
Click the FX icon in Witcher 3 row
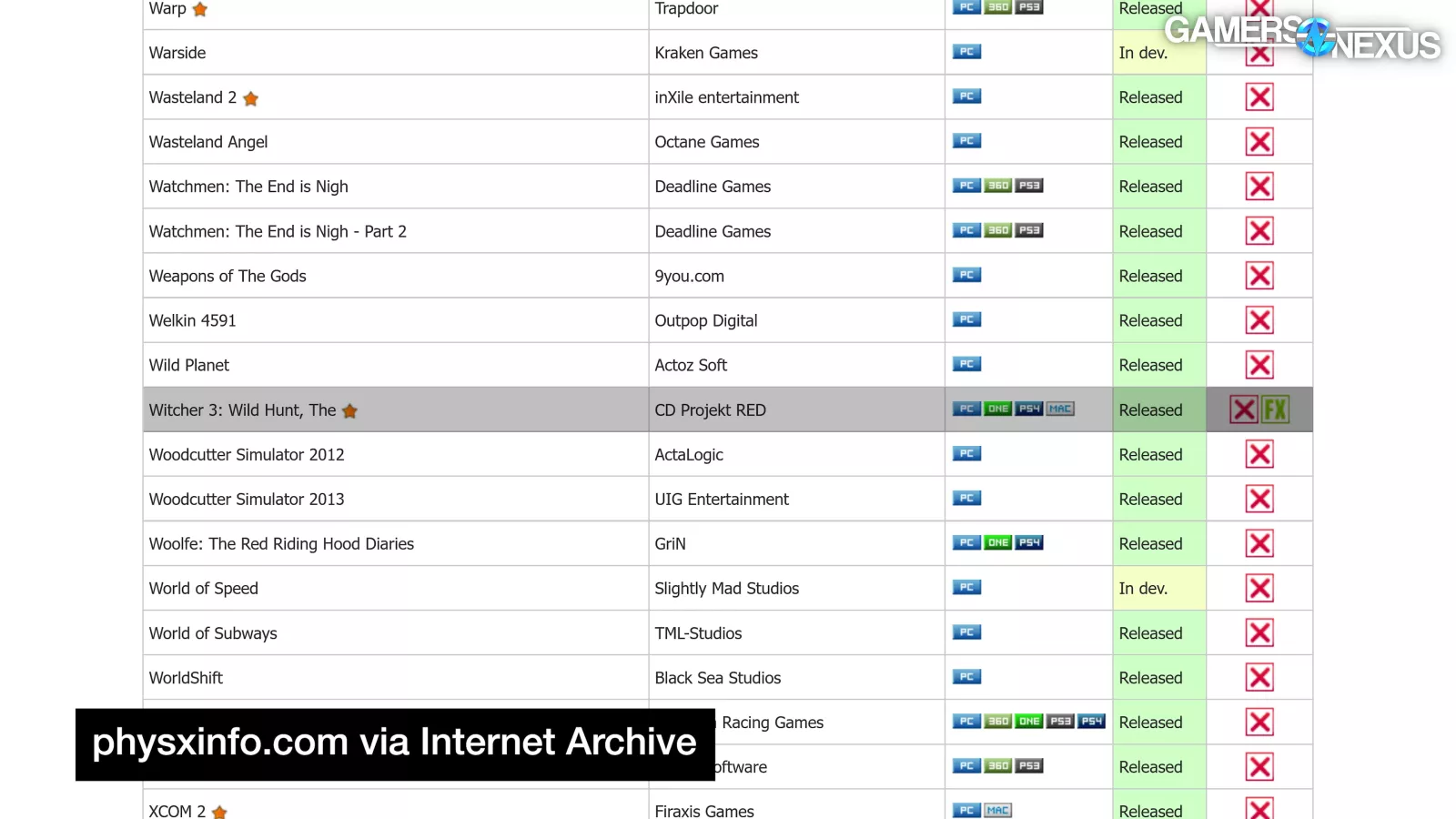pos(1275,409)
